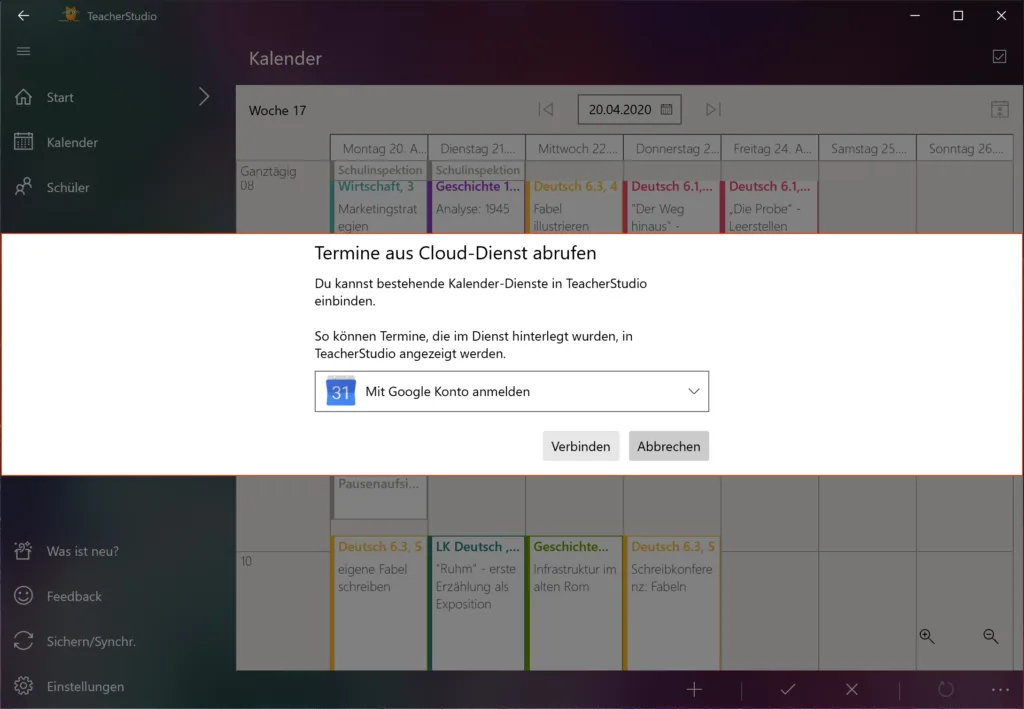The height and width of the screenshot is (709, 1024).
Task: Confirm with the checkmark icon in bottom bar
Action: [x=788, y=689]
